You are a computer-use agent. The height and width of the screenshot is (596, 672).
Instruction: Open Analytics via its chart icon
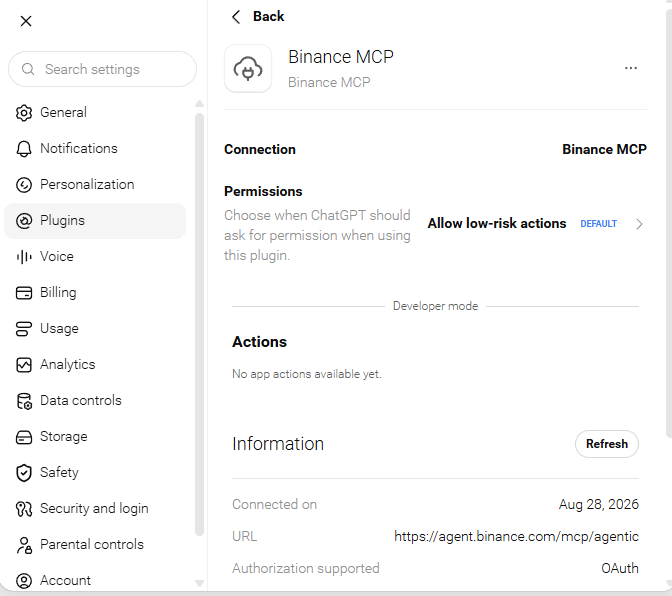point(24,365)
